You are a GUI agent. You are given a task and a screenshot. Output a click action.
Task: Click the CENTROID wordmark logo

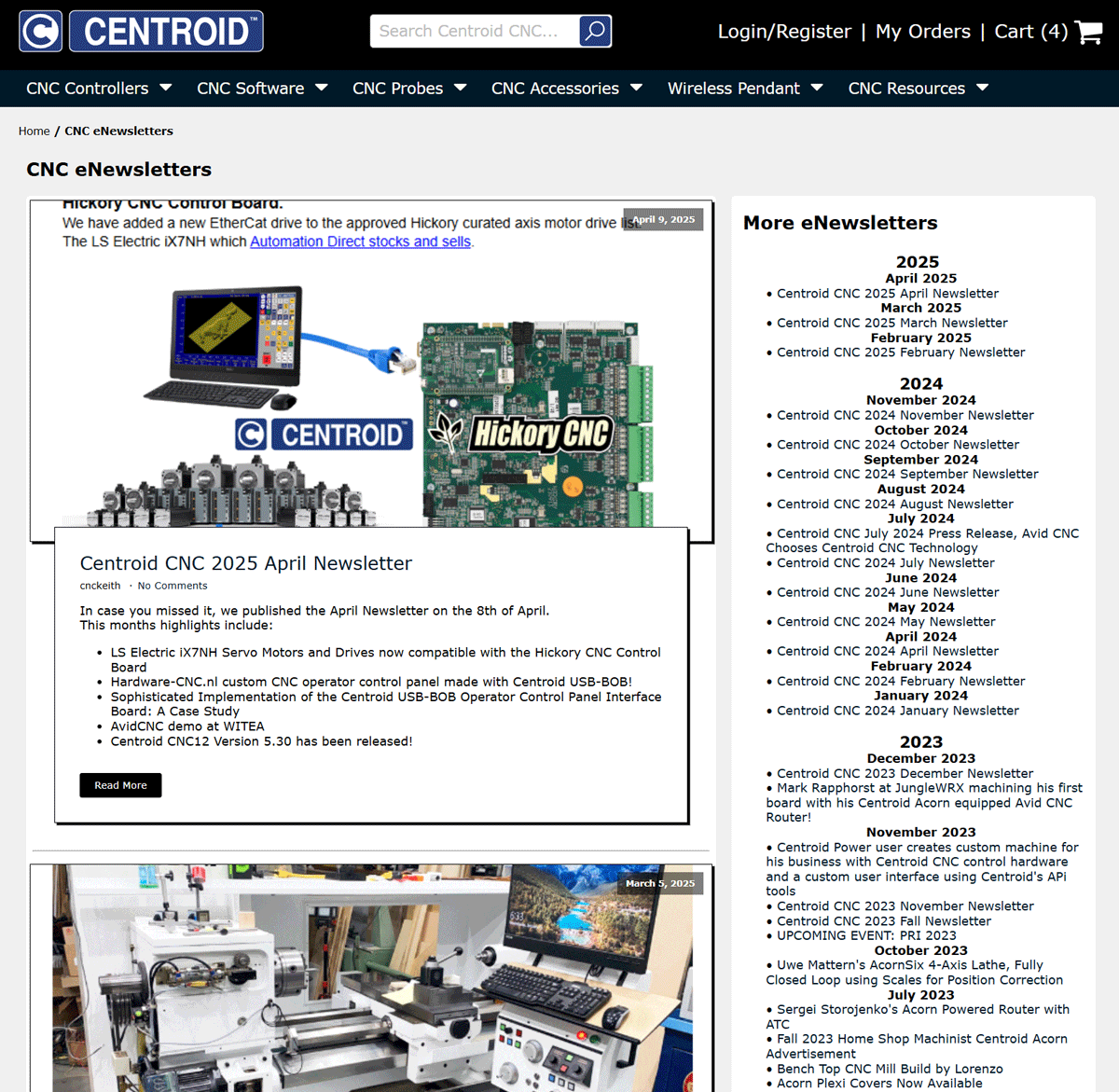(167, 31)
